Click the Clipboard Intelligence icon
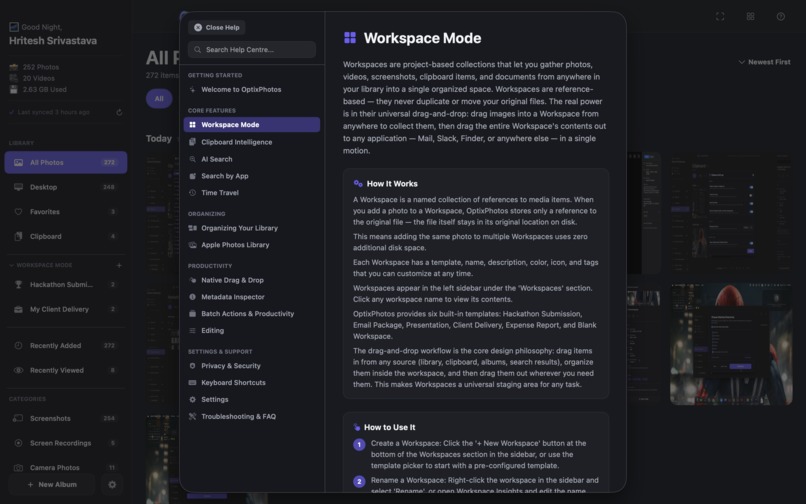The image size is (806, 504). [192, 142]
